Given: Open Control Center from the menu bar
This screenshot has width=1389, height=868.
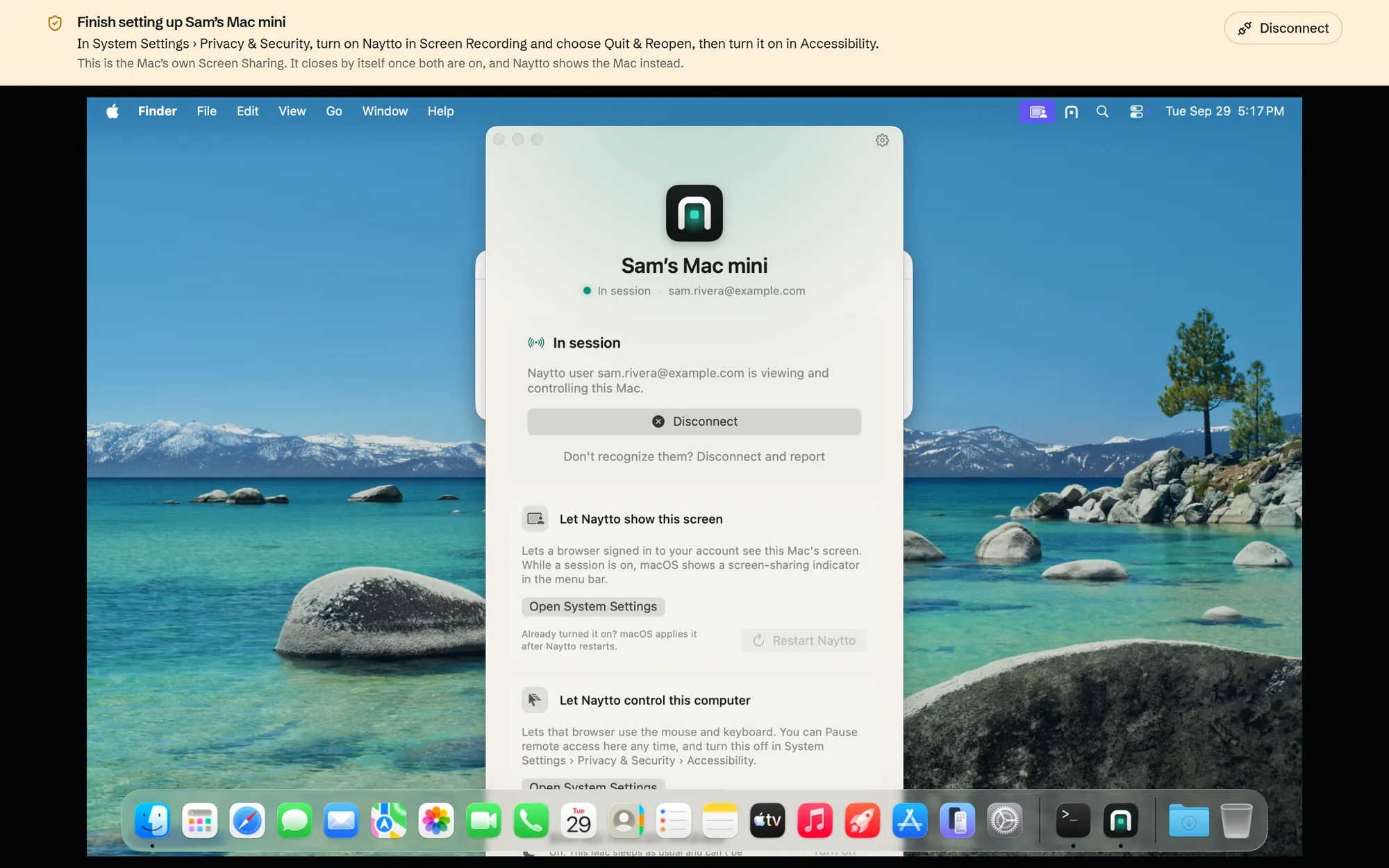Looking at the screenshot, I should pos(1136,112).
